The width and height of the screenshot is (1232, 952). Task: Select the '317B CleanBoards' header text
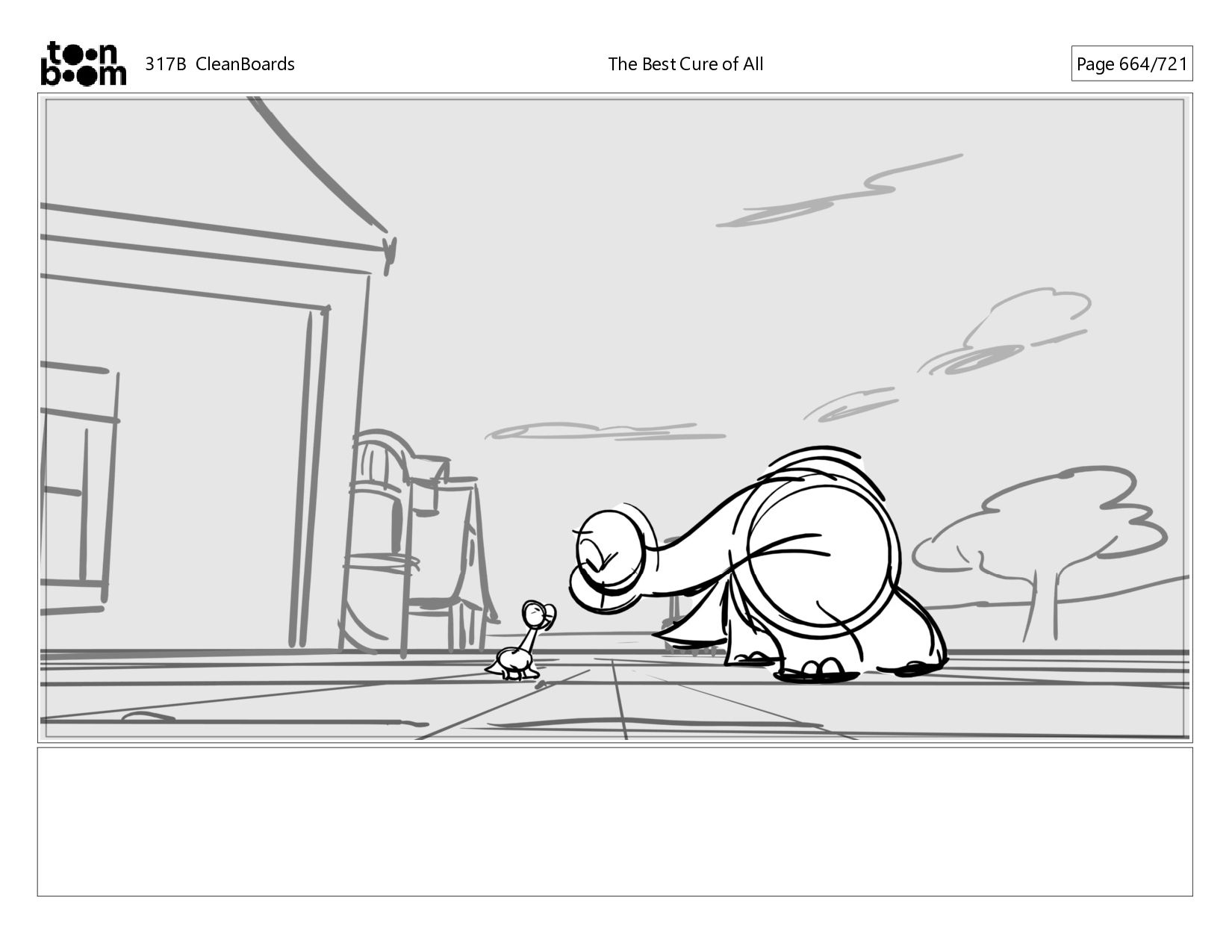tap(220, 64)
